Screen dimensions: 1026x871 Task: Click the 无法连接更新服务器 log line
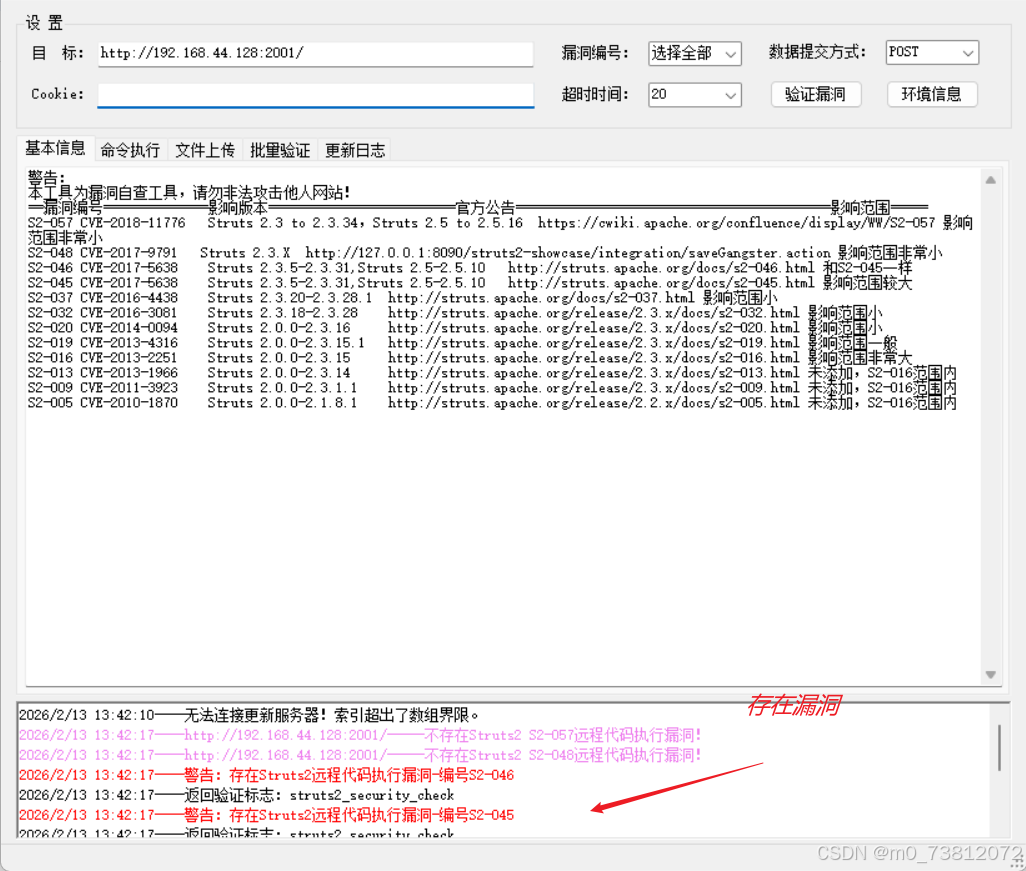click(251, 715)
